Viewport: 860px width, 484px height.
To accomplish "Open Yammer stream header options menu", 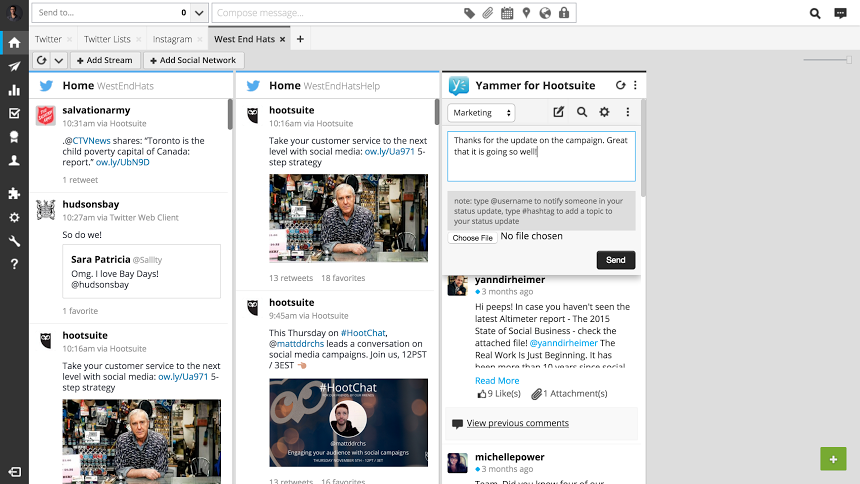I will pyautogui.click(x=635, y=85).
